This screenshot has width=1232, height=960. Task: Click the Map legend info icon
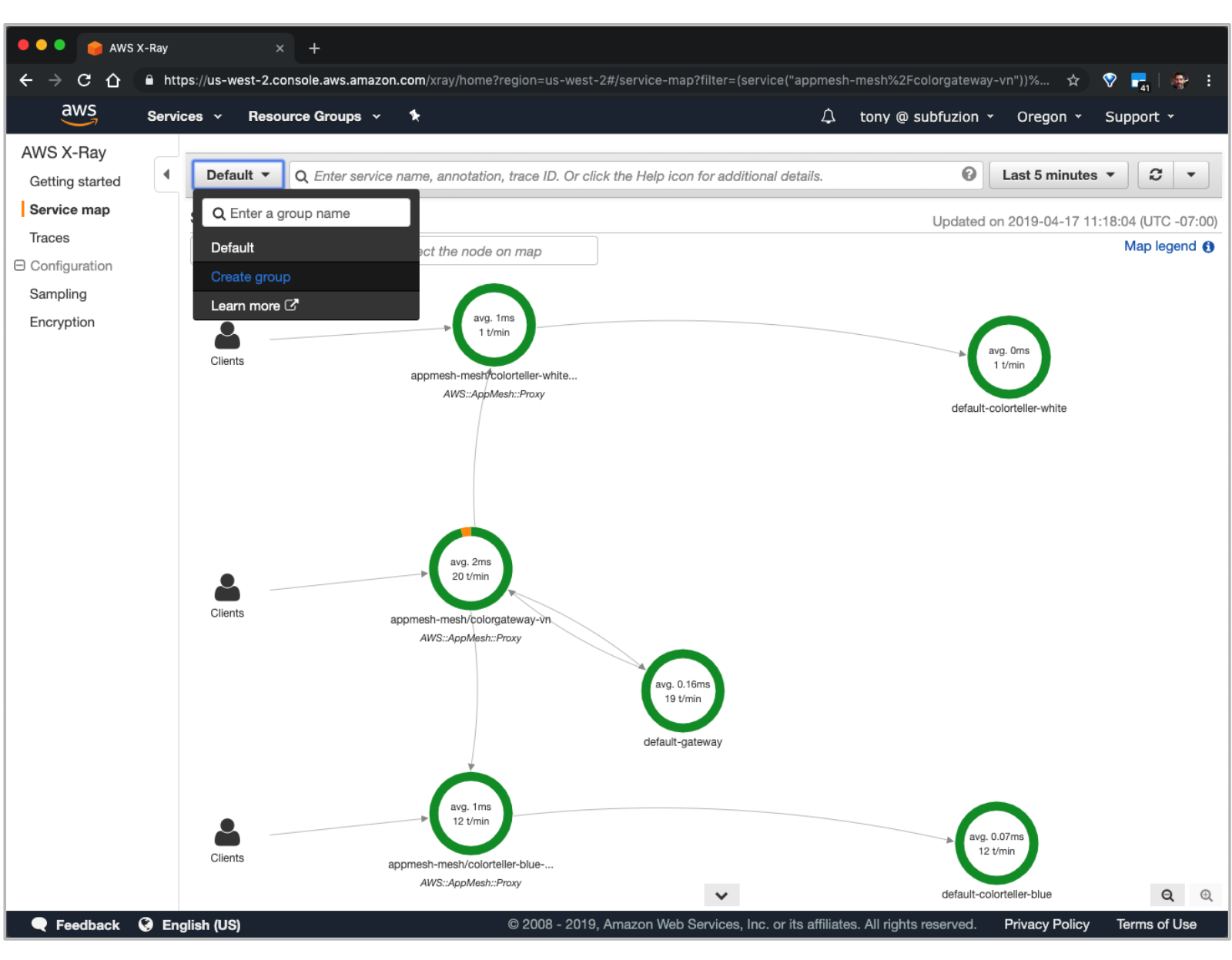tap(1208, 247)
